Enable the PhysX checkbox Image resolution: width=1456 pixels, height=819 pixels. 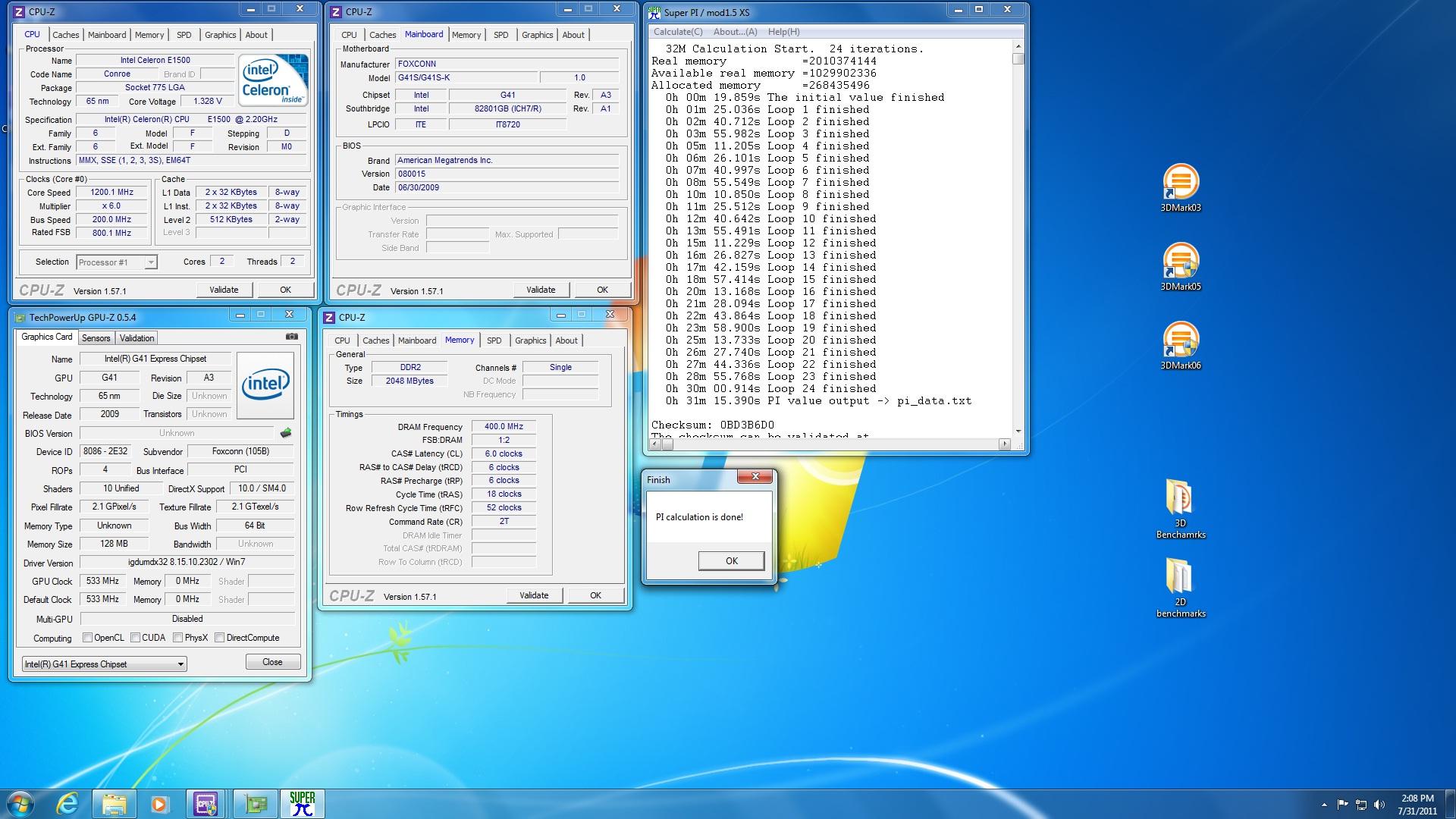[177, 638]
